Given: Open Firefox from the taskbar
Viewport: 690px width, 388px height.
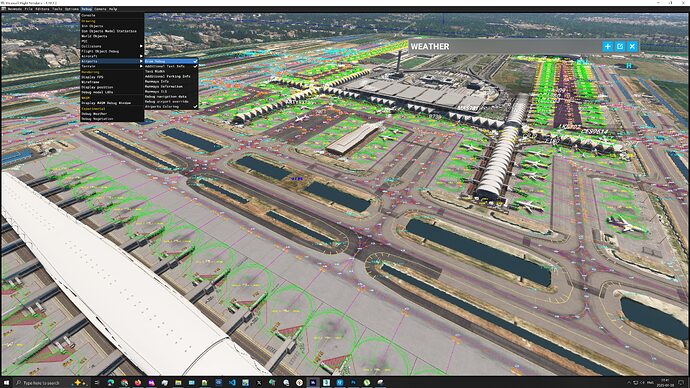Looking at the screenshot, I should (x=138, y=383).
